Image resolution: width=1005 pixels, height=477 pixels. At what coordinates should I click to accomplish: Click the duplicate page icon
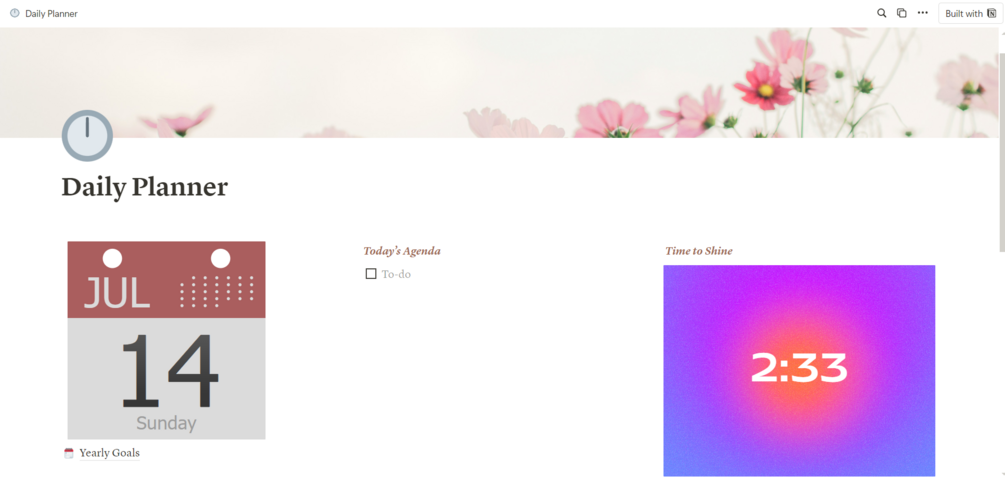click(902, 13)
